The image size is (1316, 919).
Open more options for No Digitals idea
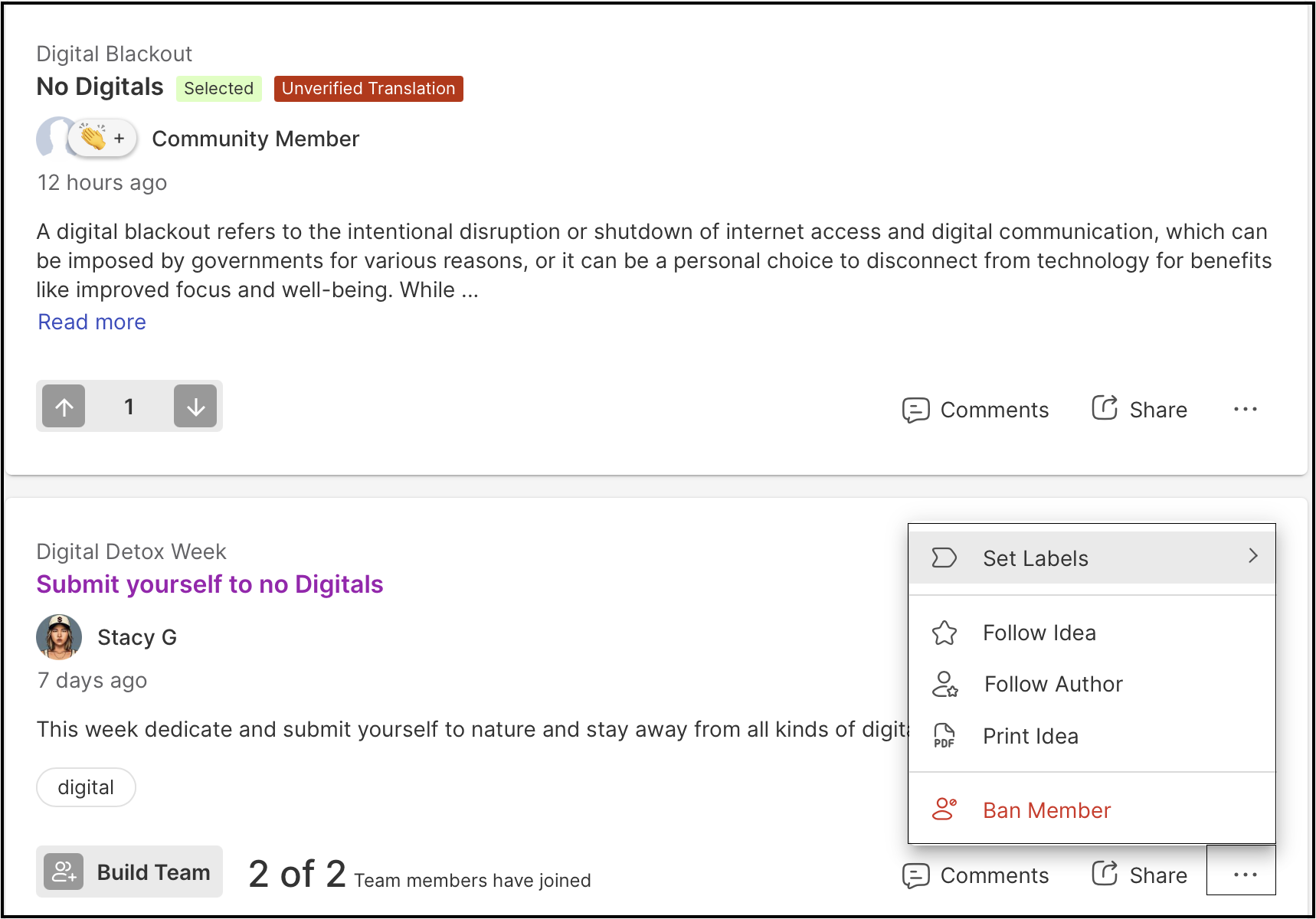coord(1245,409)
